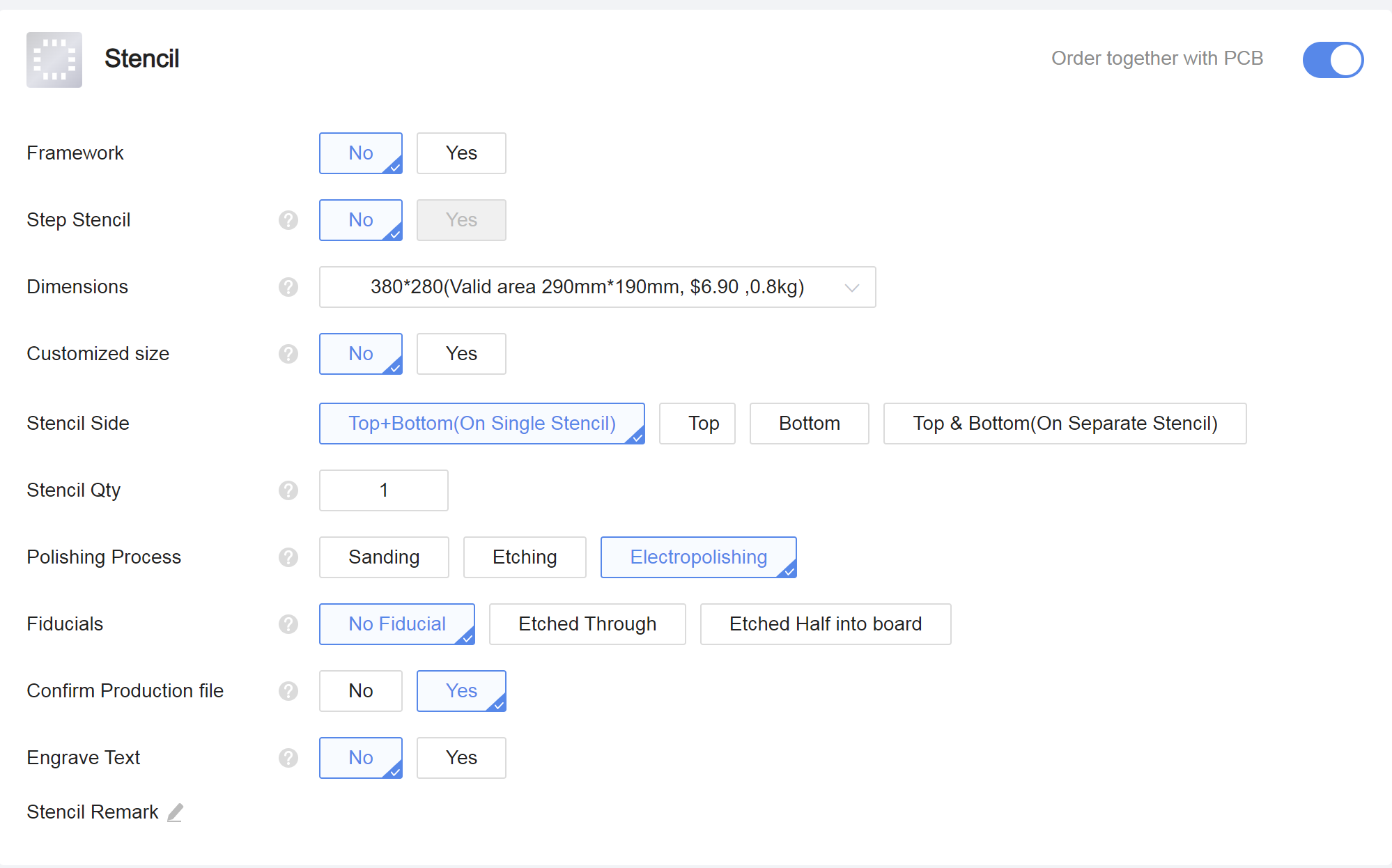Open the Dimensions dropdown
1392x868 pixels.
[597, 287]
